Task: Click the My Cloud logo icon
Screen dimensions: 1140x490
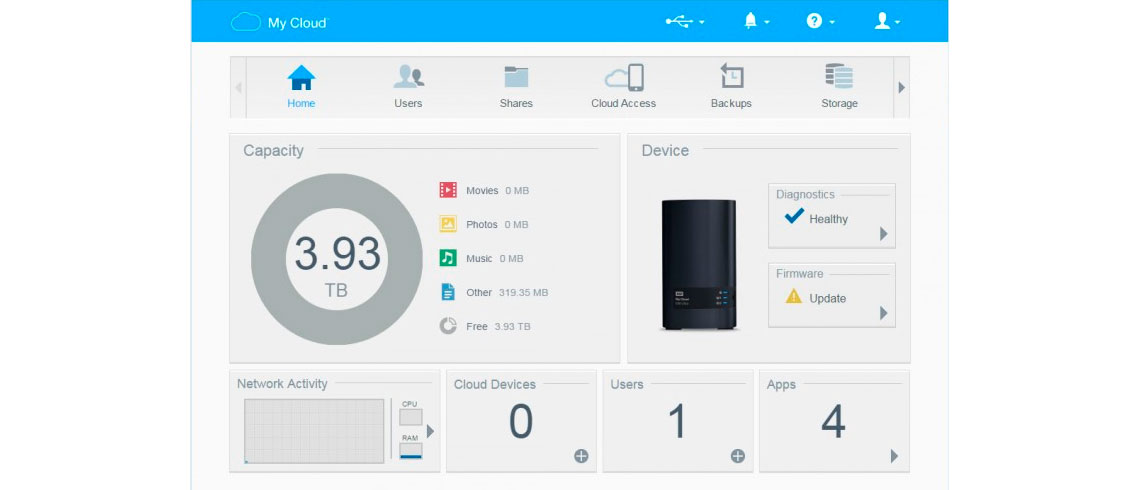Action: point(246,22)
